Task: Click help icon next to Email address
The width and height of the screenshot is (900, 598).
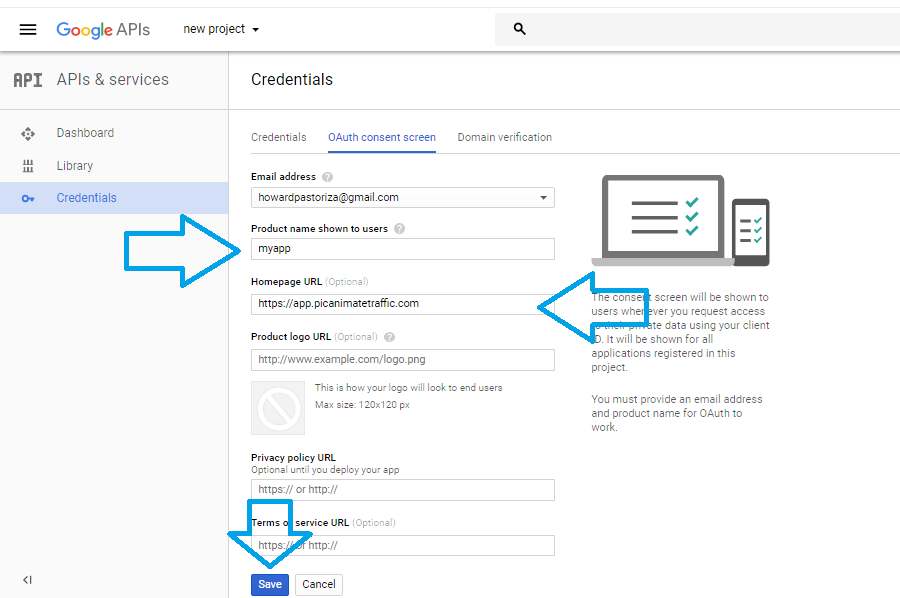Action: coord(327,177)
